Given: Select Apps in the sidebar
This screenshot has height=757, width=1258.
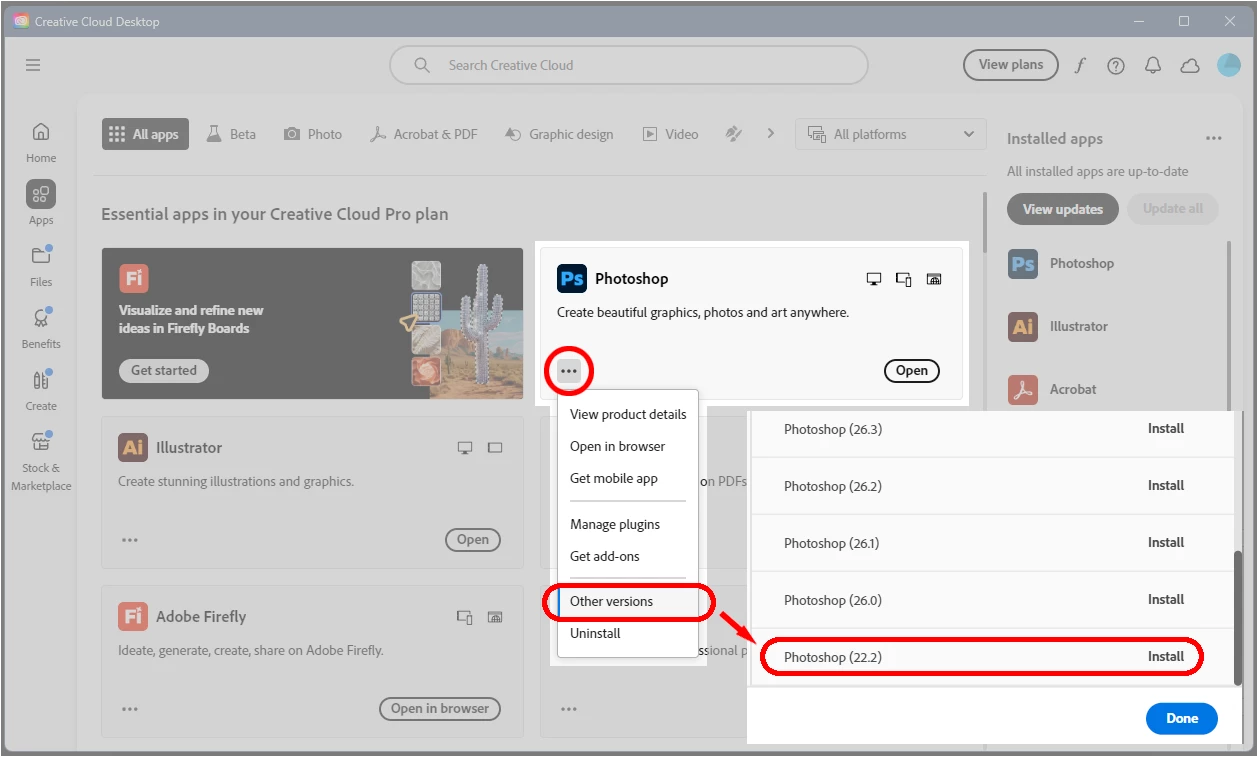Looking at the screenshot, I should tap(41, 203).
